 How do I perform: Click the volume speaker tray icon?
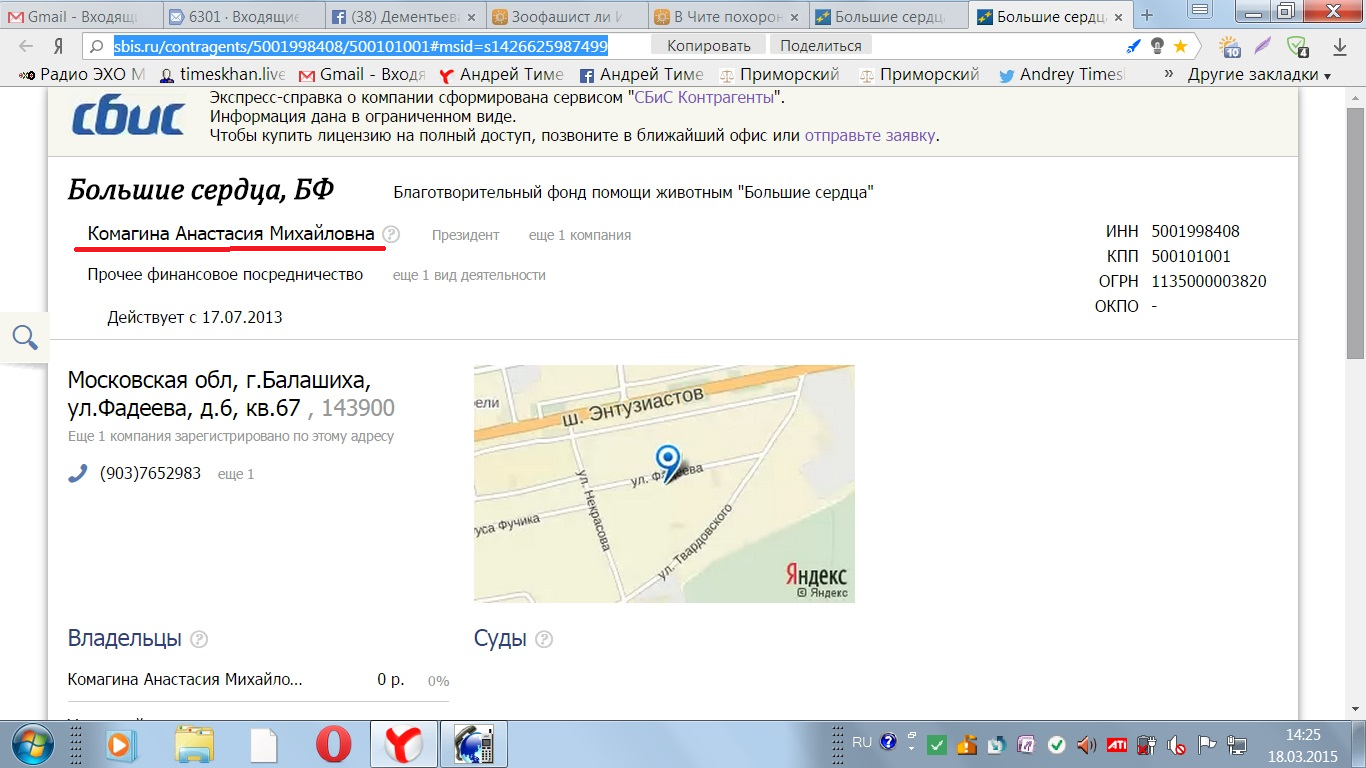(1086, 745)
